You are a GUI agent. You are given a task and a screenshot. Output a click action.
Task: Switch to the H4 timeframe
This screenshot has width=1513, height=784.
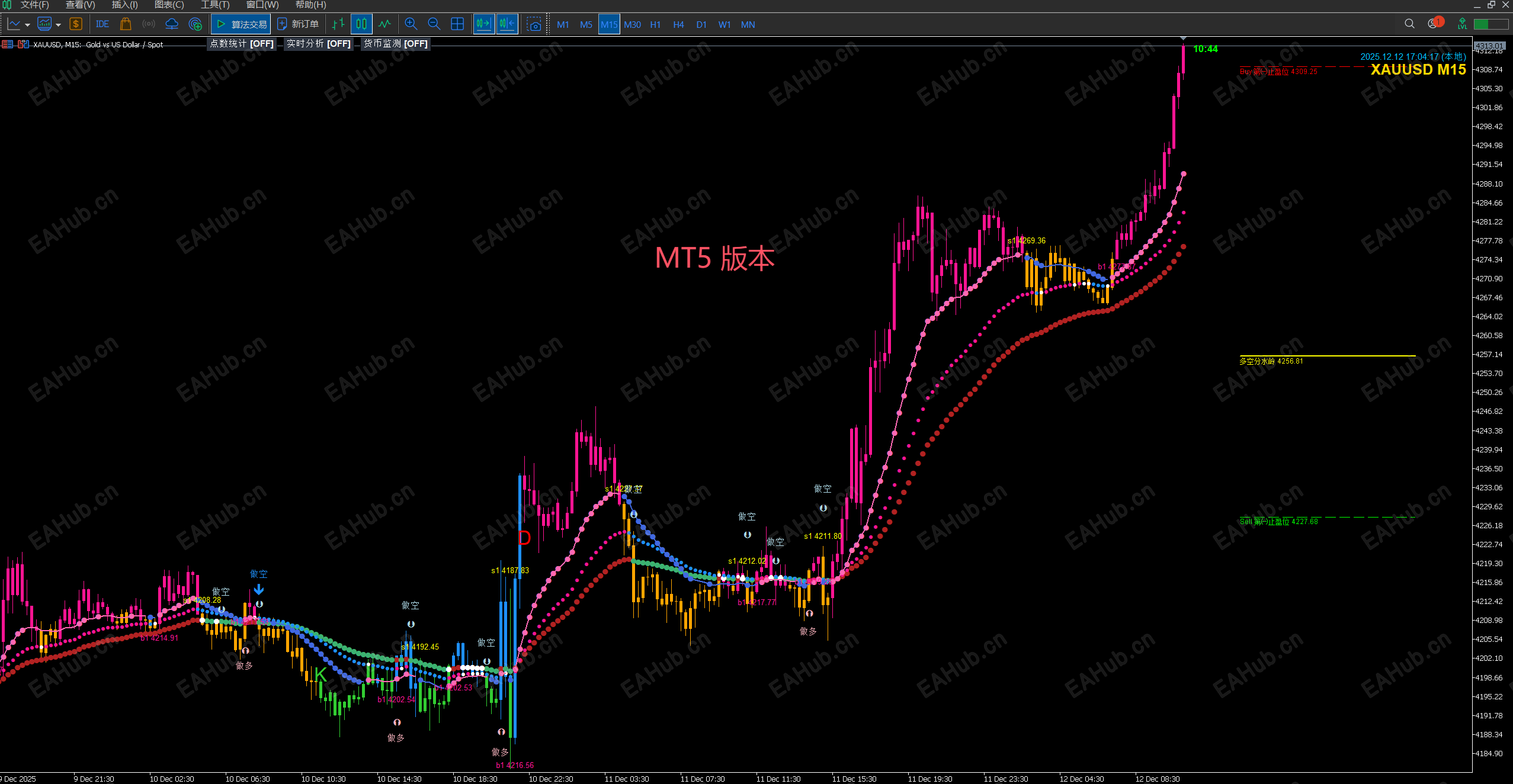[678, 24]
